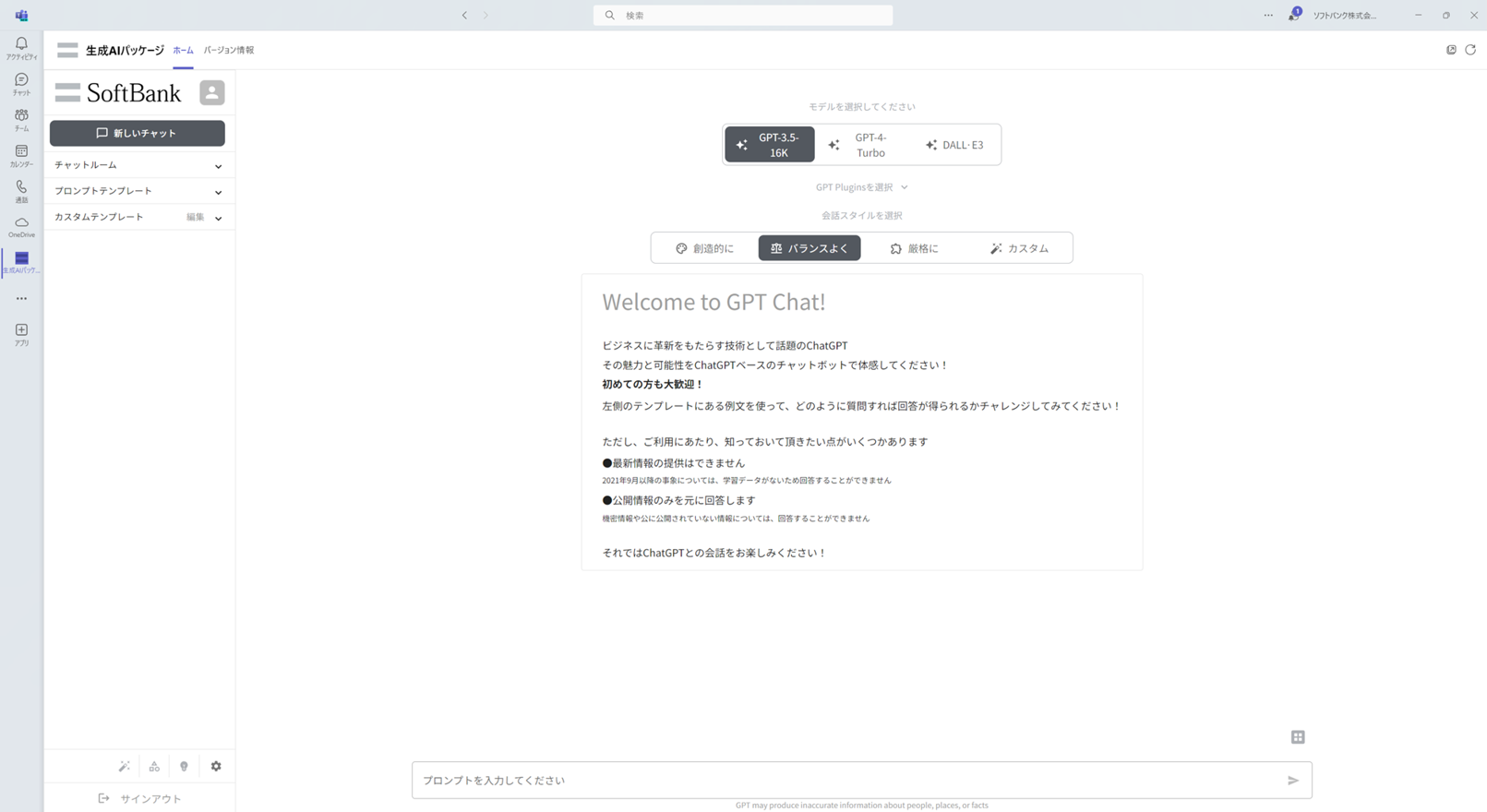Open Calls (通話) in the Teams rail
This screenshot has width=1487, height=812.
[x=21, y=191]
